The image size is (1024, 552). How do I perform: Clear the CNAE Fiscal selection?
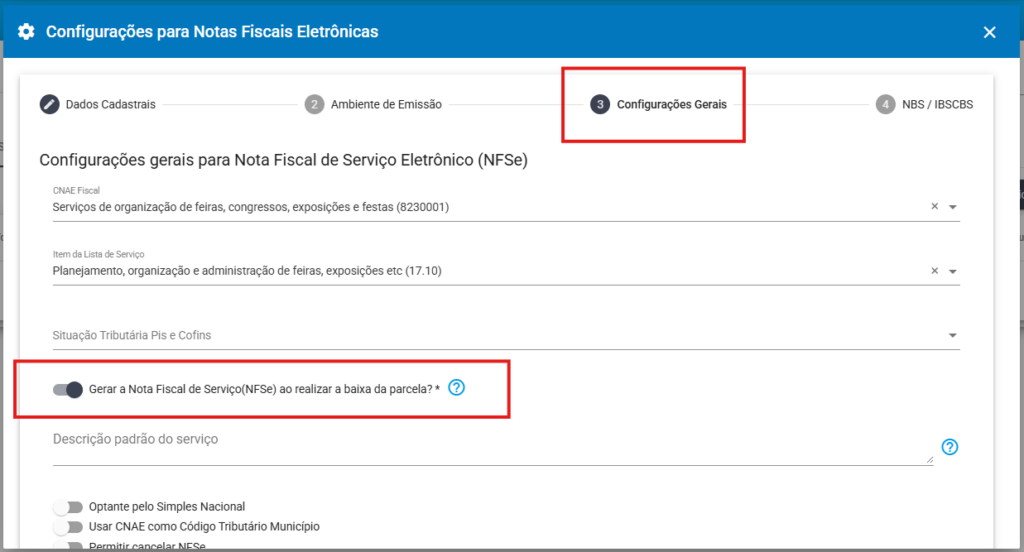pos(935,206)
